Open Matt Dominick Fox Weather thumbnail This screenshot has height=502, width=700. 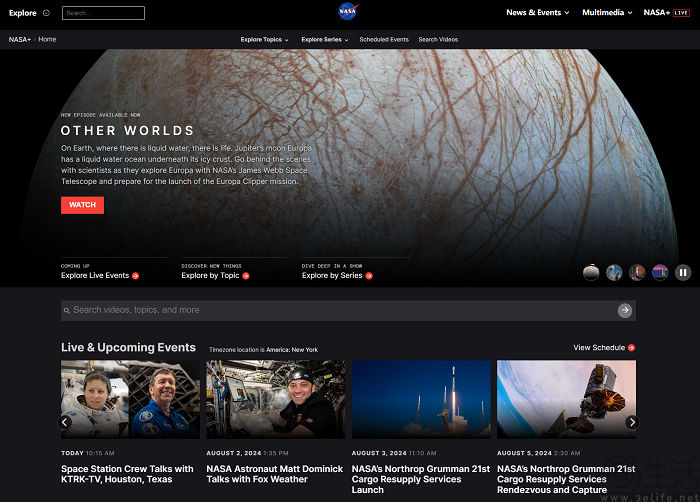point(276,399)
